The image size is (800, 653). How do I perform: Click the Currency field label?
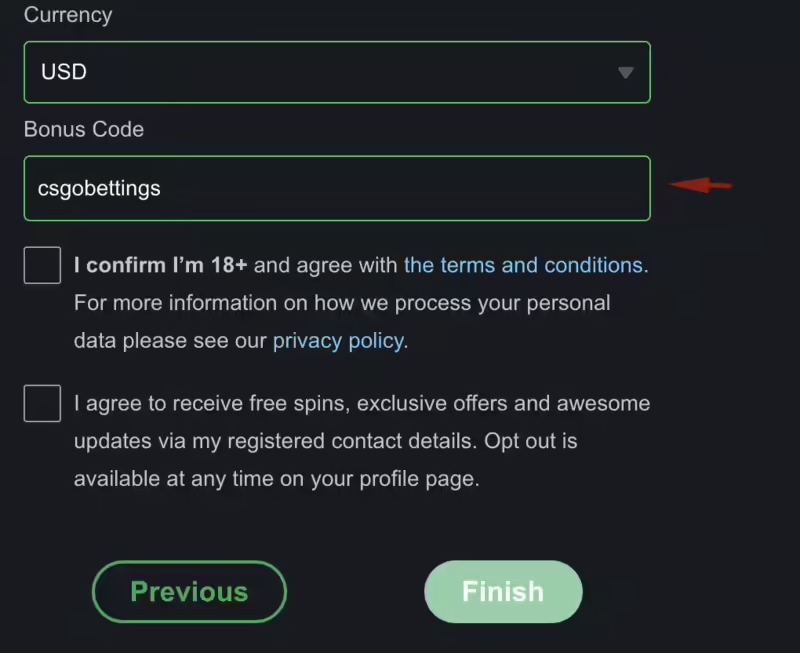[68, 15]
